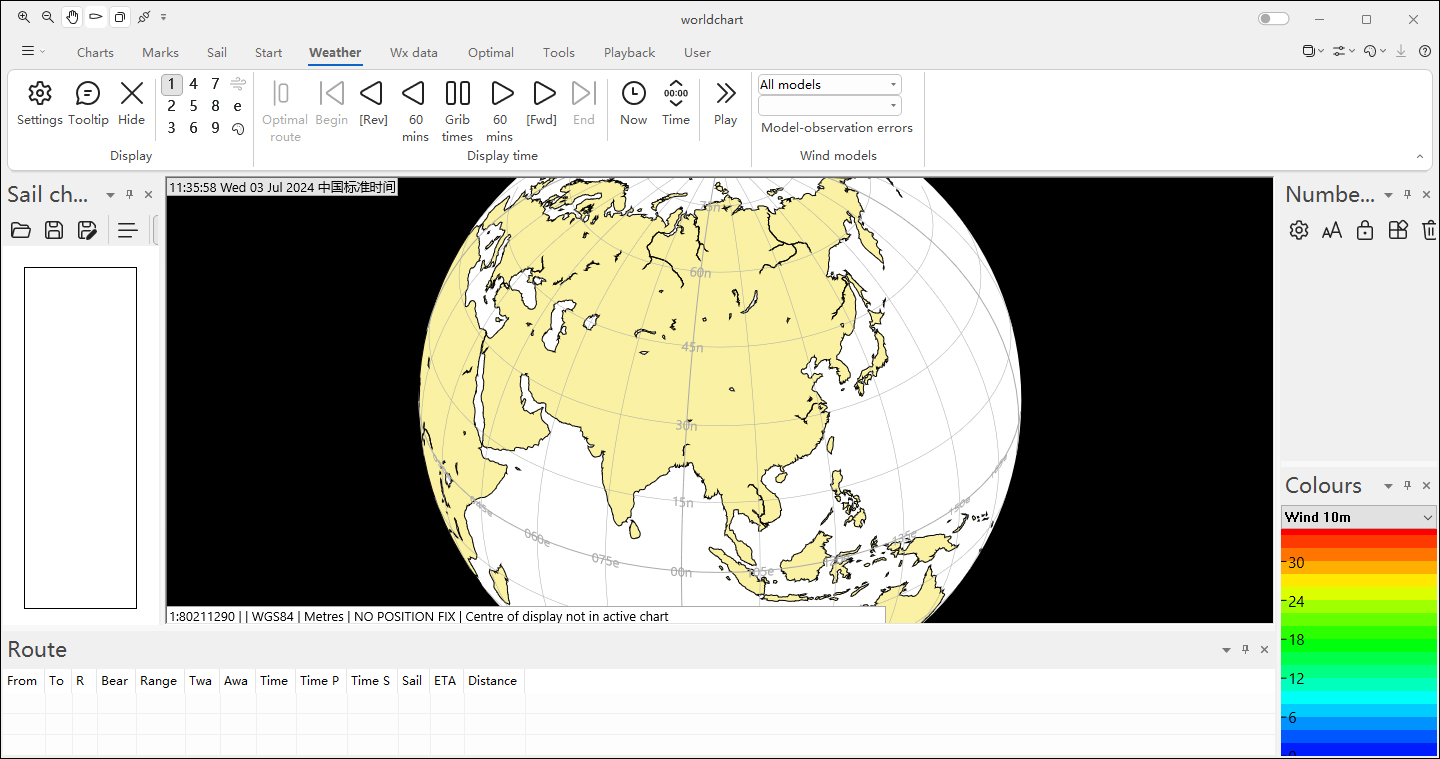The width and height of the screenshot is (1440, 759).
Task: Step back to previous Grib time [Rev]
Action: [x=372, y=95]
